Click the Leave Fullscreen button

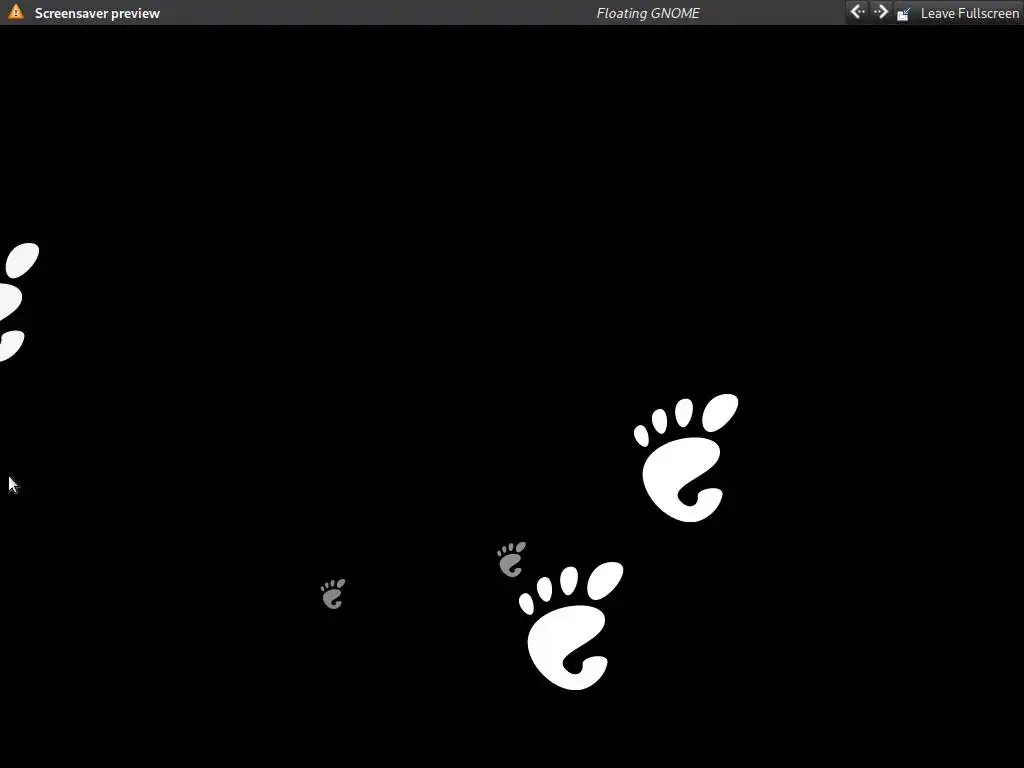pyautogui.click(x=958, y=13)
